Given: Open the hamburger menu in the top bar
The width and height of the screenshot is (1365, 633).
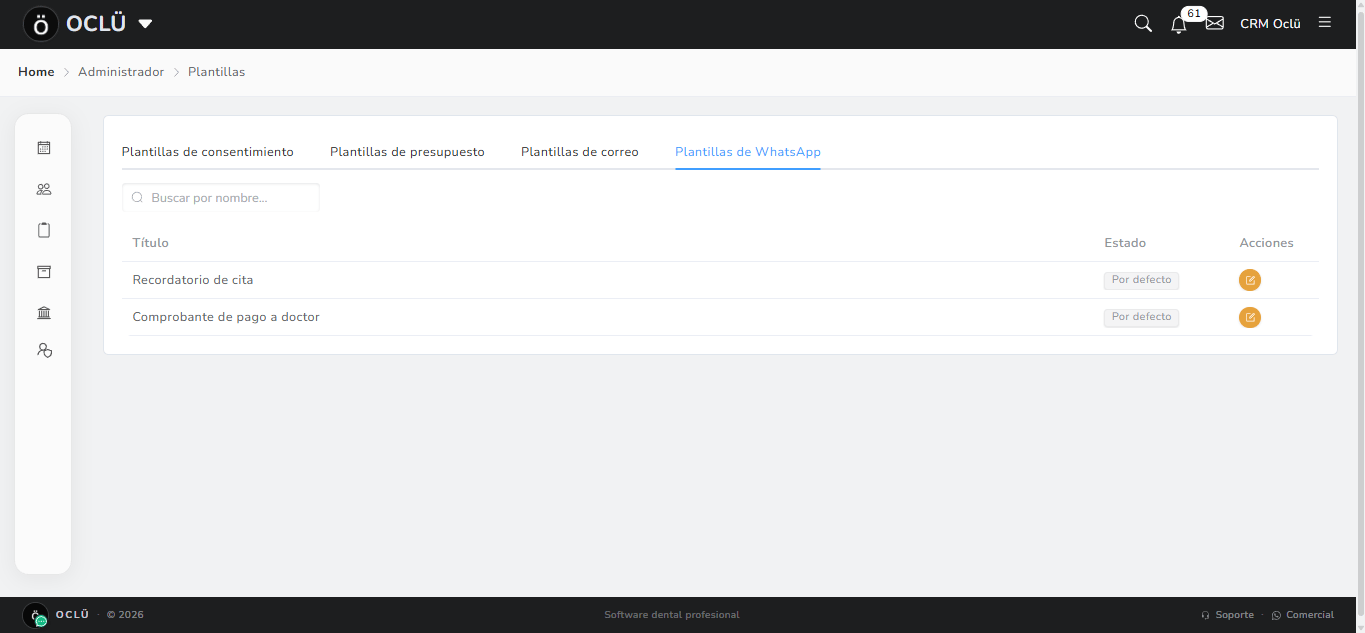Looking at the screenshot, I should tap(1325, 22).
